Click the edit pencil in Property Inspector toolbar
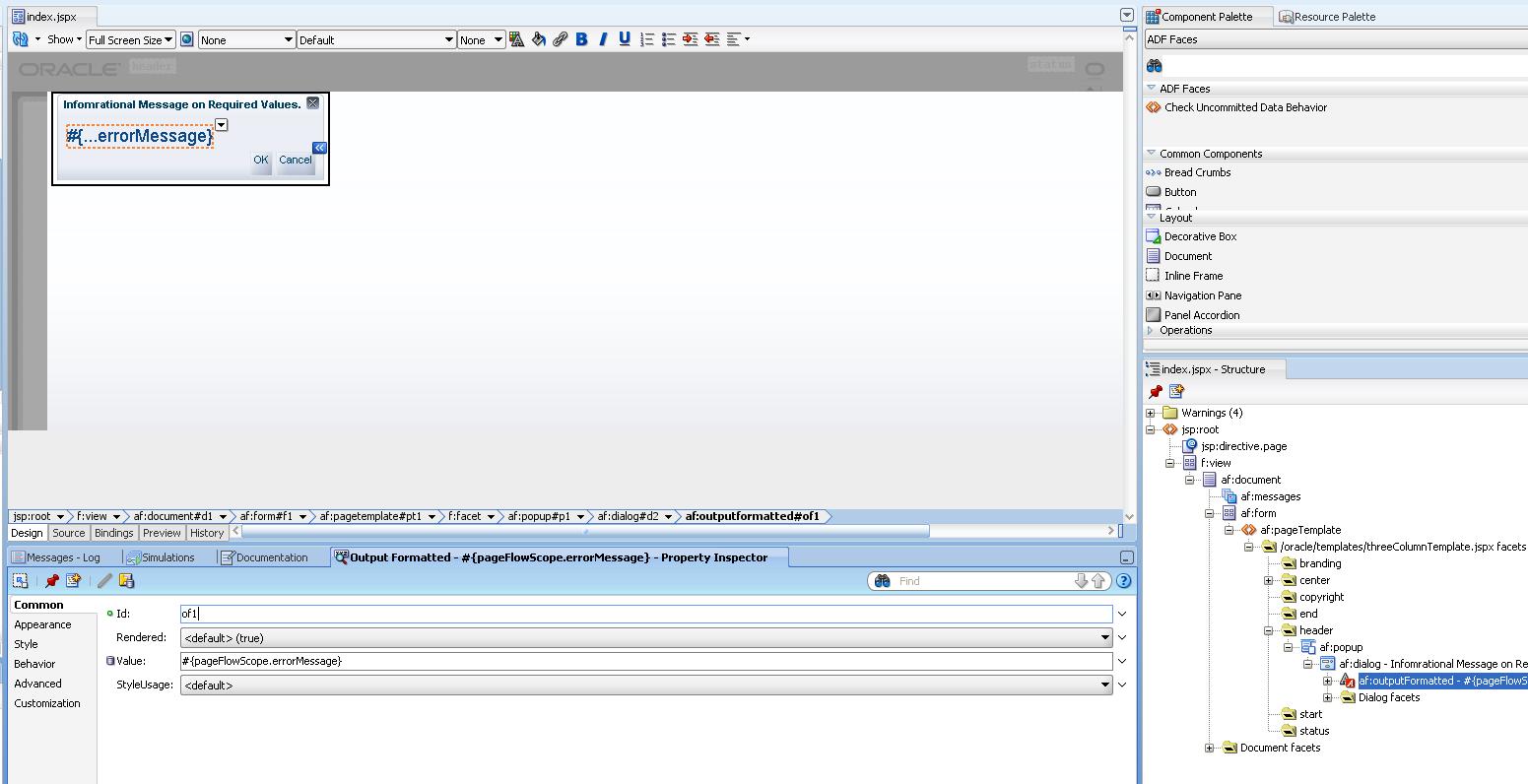This screenshot has height=784, width=1528. coord(103,580)
